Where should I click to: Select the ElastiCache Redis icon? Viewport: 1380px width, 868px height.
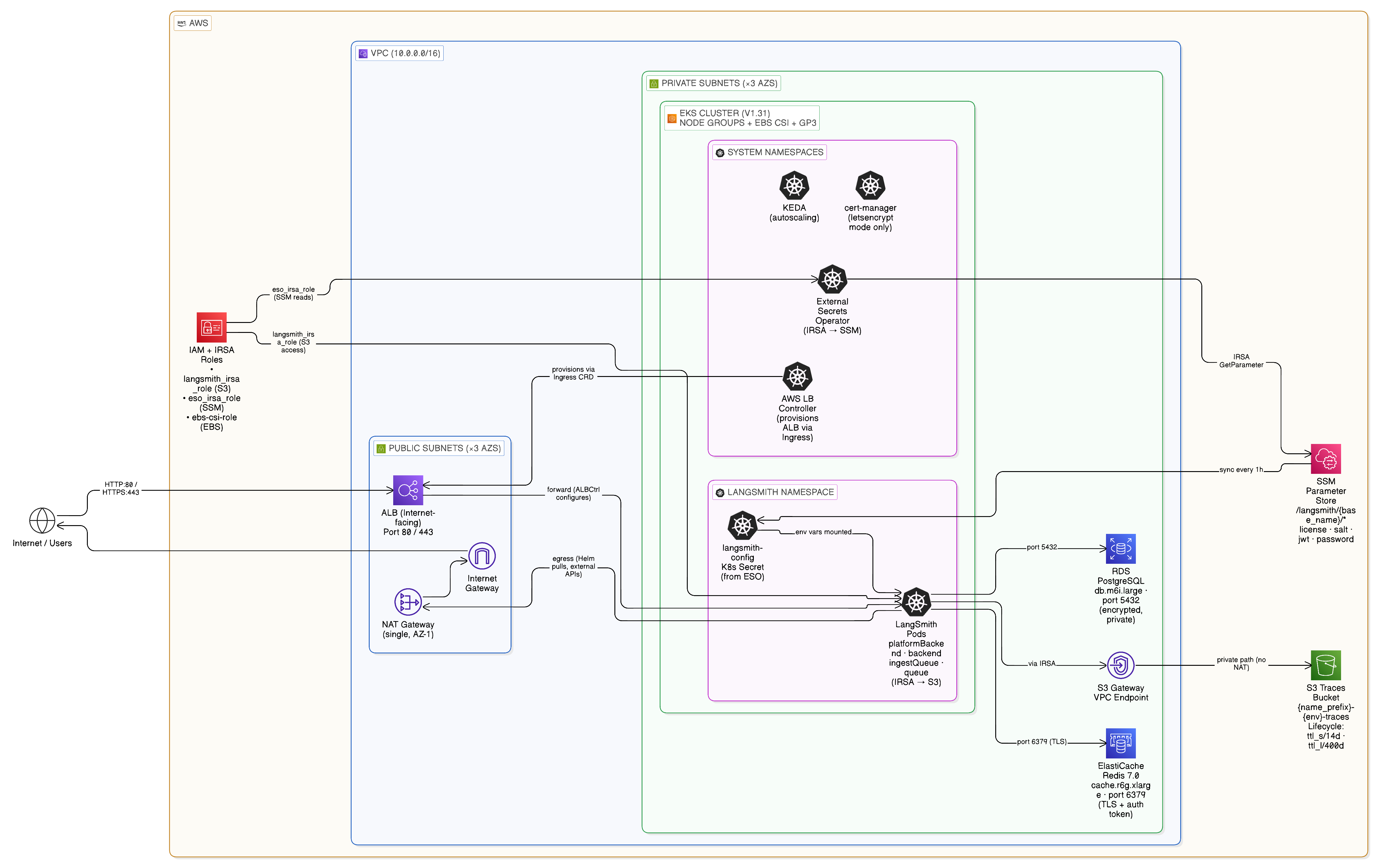1121,744
